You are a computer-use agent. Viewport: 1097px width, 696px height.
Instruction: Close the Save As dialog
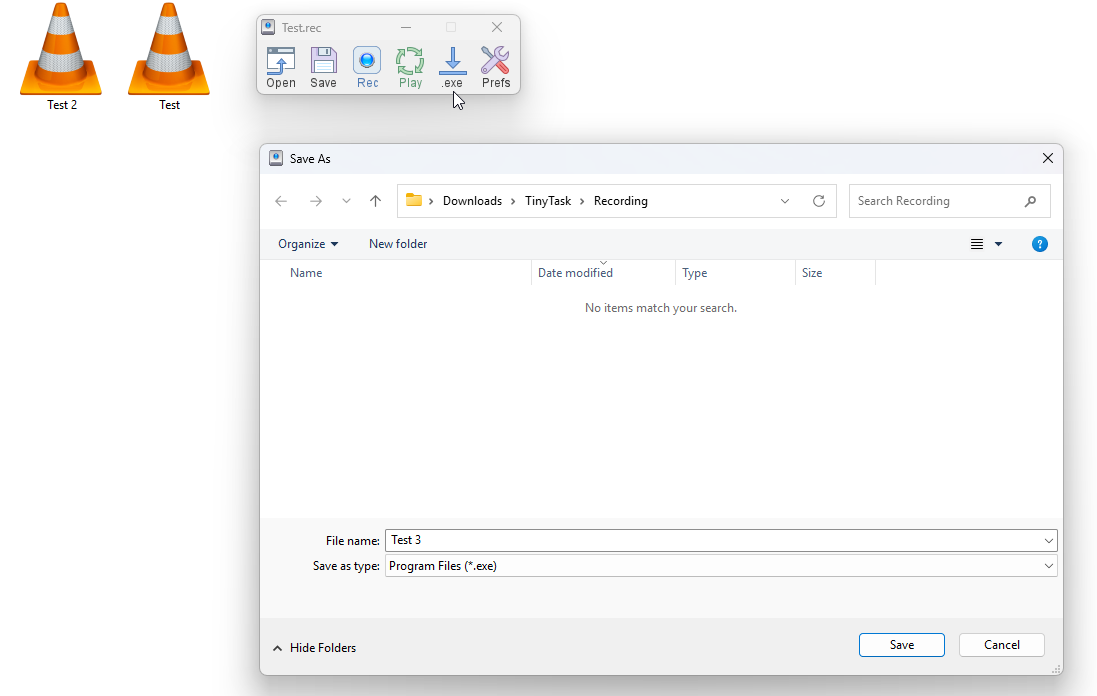[1047, 158]
